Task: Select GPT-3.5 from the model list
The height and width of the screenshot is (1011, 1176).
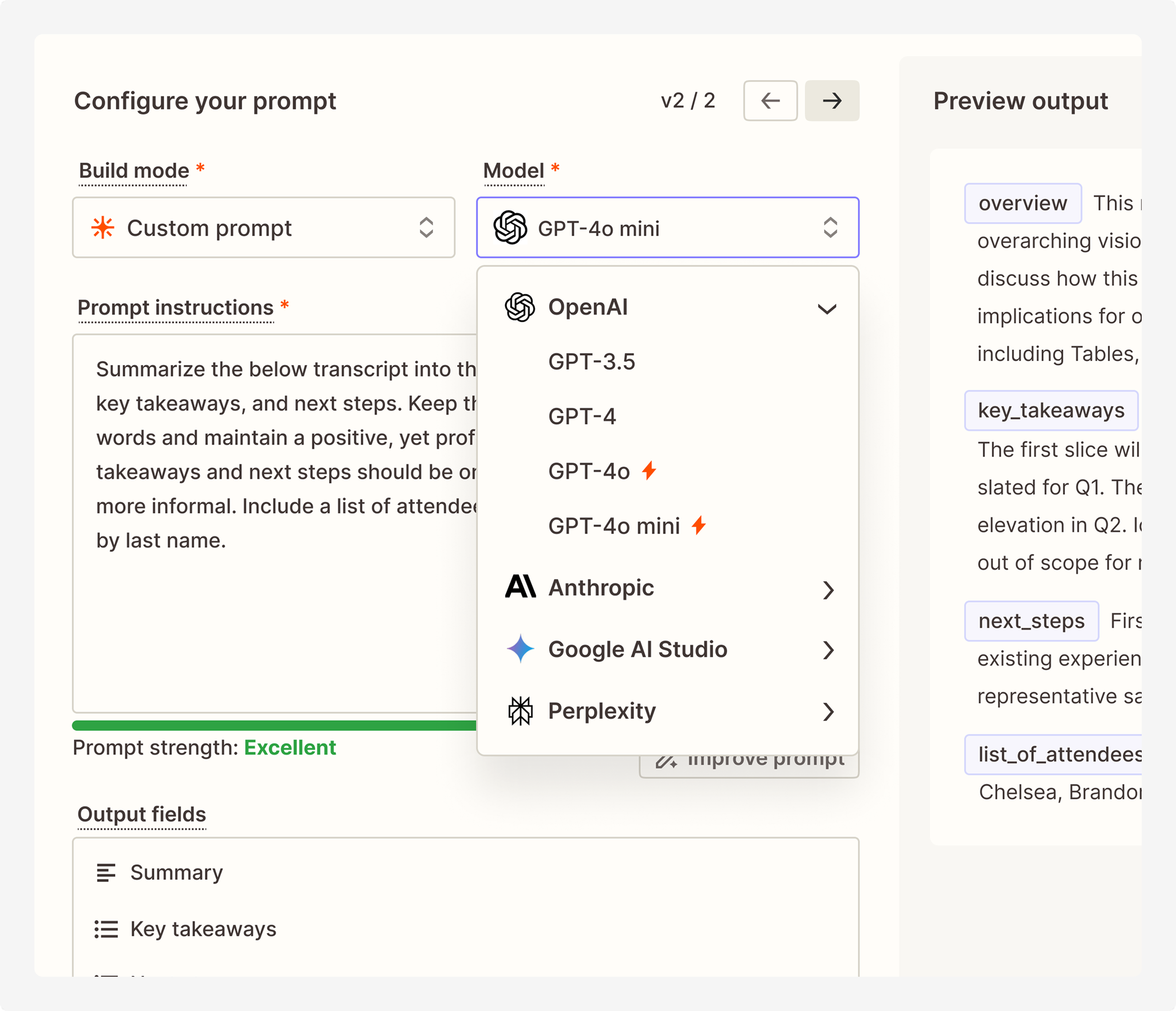Action: tap(591, 362)
